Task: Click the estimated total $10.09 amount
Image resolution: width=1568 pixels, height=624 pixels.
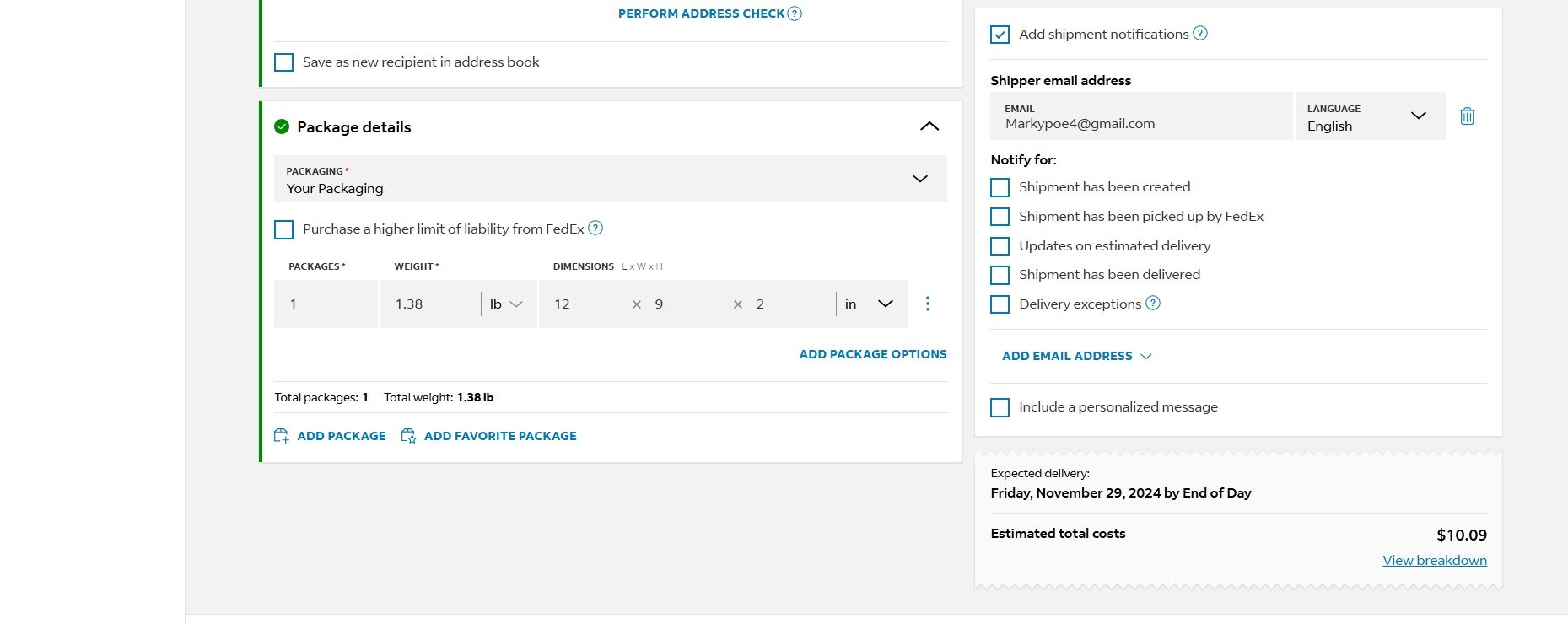Action: pos(1462,535)
